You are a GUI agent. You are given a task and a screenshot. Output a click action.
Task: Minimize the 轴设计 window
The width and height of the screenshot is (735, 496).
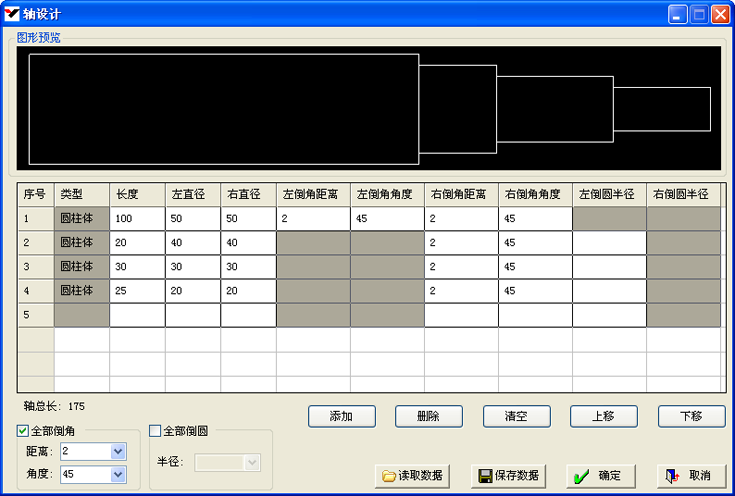(678, 14)
